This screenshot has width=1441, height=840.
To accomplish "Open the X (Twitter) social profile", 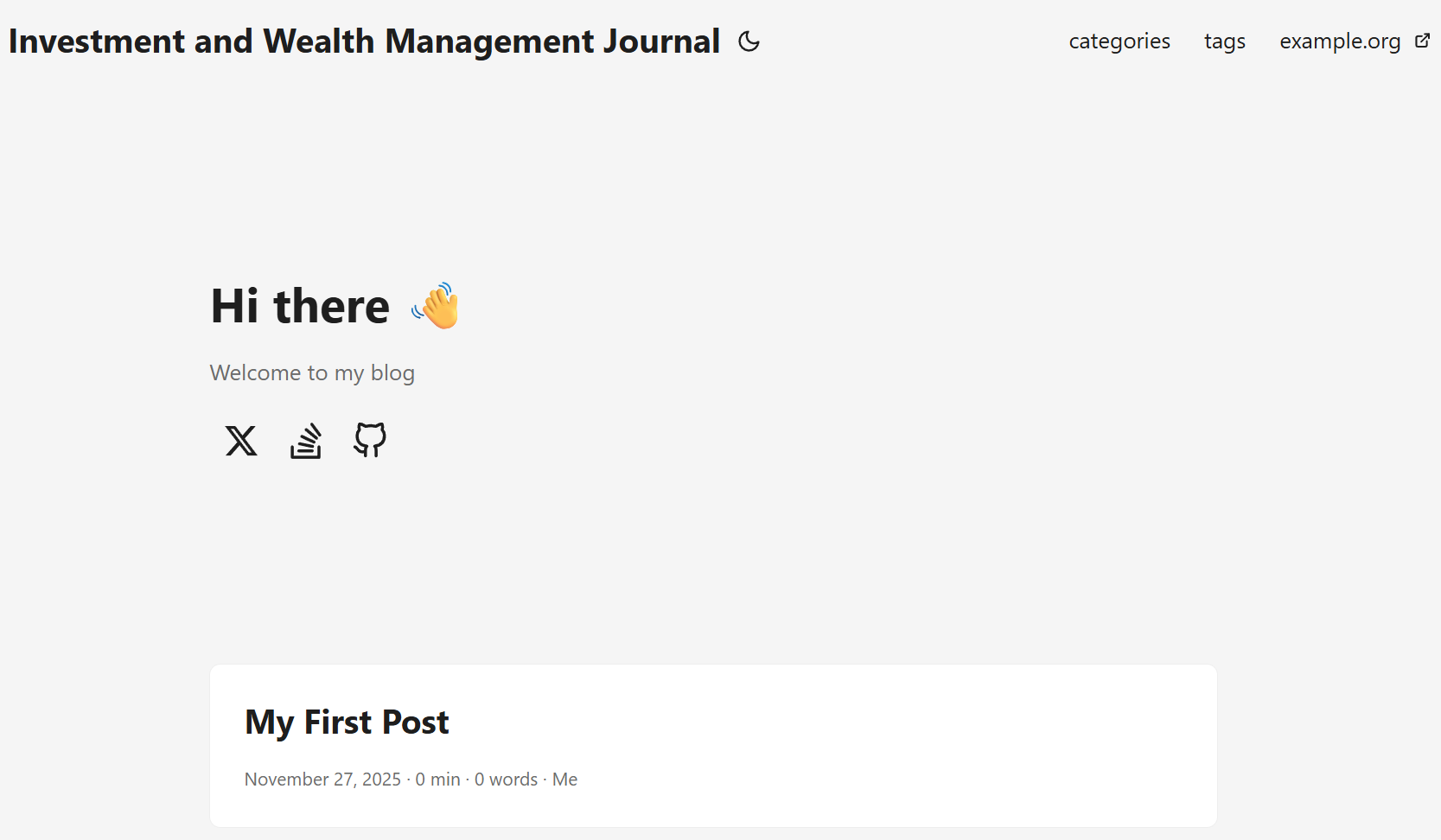I will point(241,441).
